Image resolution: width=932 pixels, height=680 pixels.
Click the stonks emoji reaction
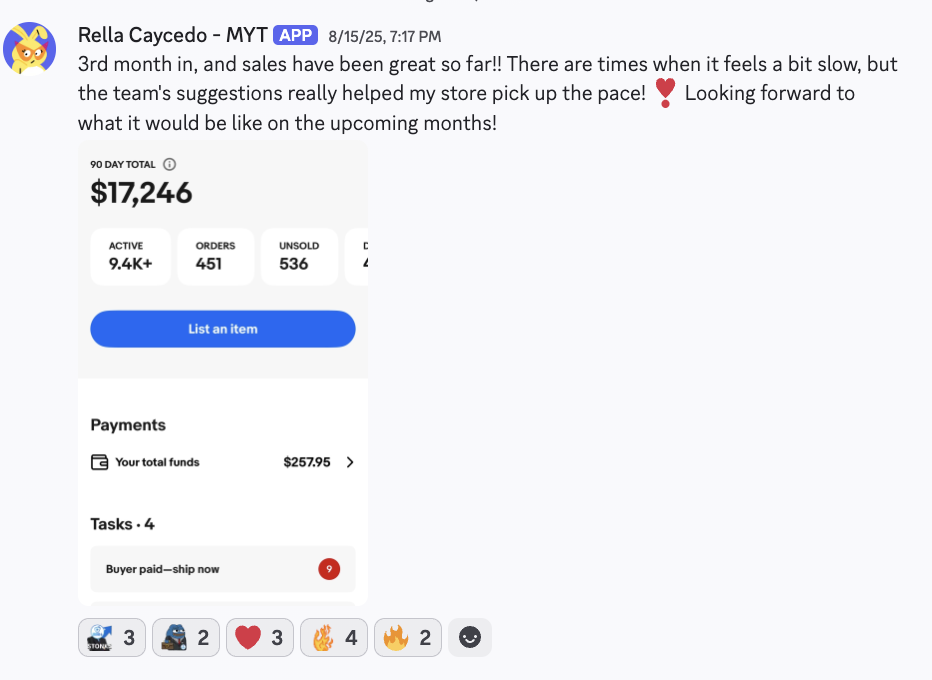tap(112, 637)
